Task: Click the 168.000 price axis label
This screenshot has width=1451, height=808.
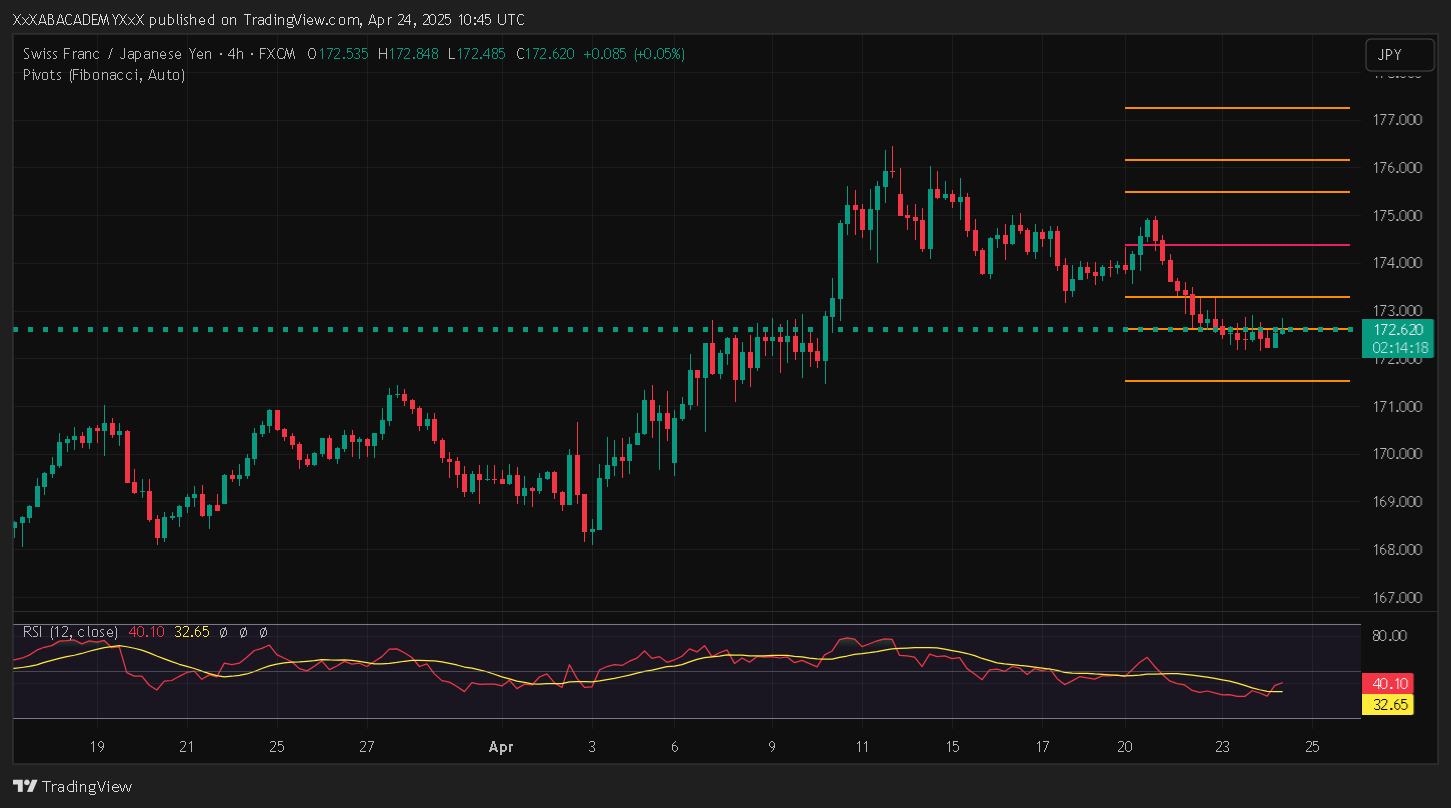Action: [1397, 550]
